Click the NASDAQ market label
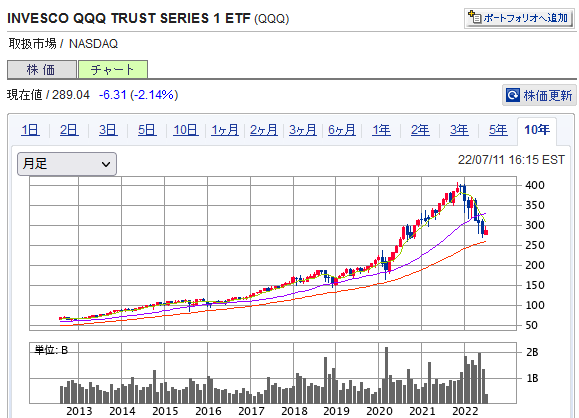This screenshot has width=579, height=418. click(93, 44)
